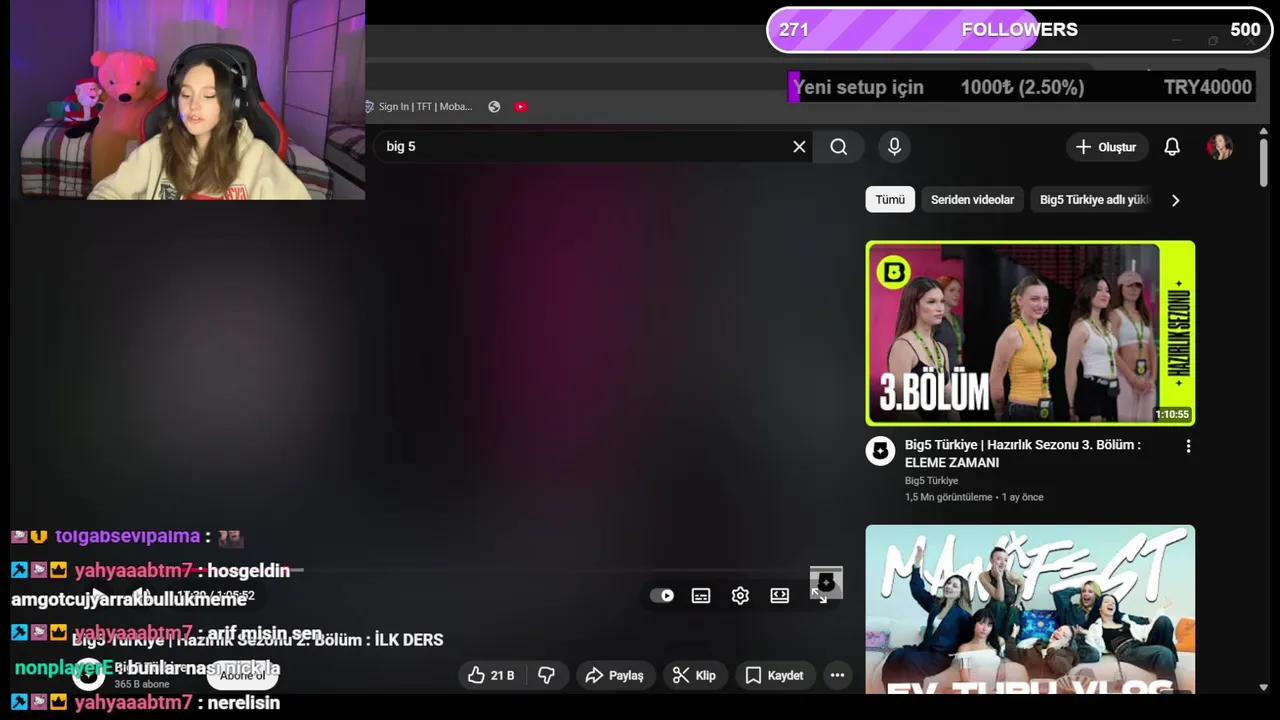Select the Tümü filter chip
The height and width of the screenshot is (720, 1280).
pyautogui.click(x=890, y=200)
